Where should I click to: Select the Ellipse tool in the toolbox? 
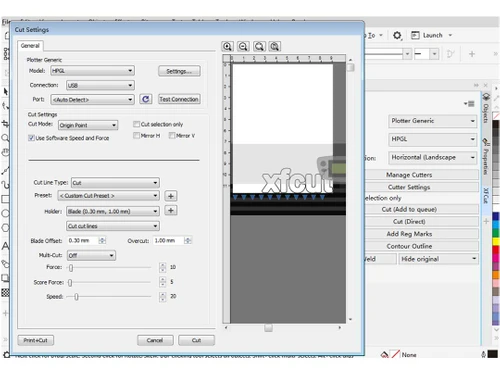click(x=5, y=213)
